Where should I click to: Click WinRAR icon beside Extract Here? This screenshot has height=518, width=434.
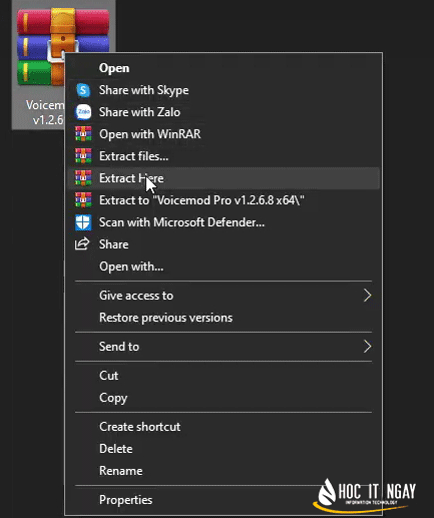coord(83,178)
